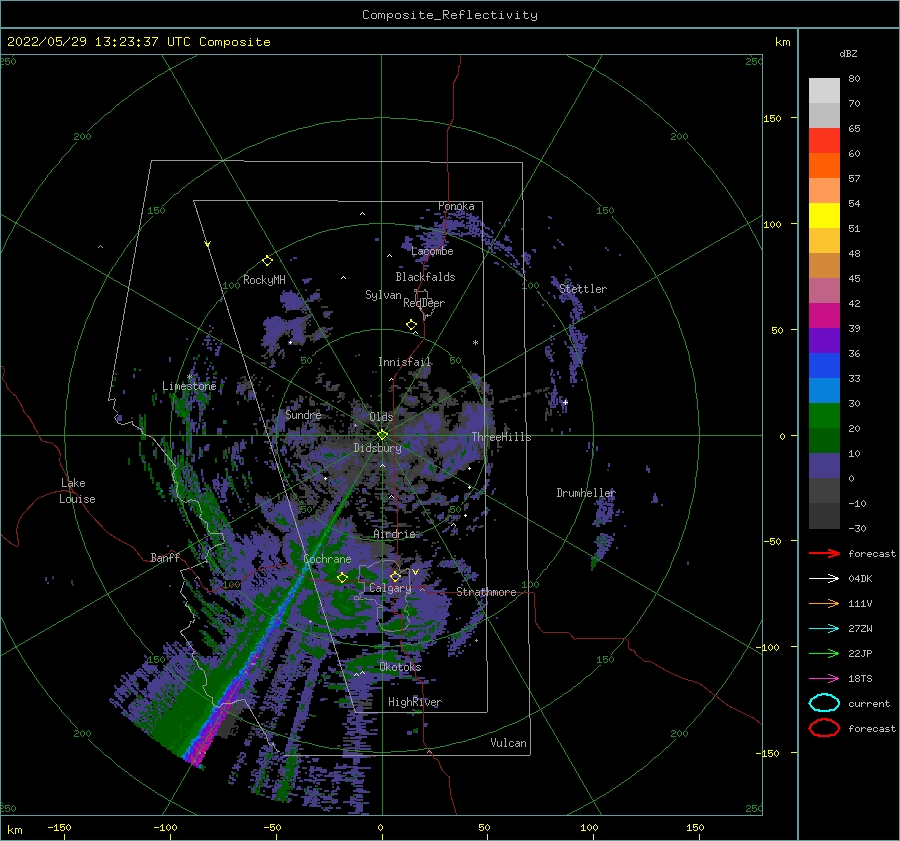This screenshot has height=841, width=900.
Task: Select the Stettler label
Action: [x=583, y=289]
